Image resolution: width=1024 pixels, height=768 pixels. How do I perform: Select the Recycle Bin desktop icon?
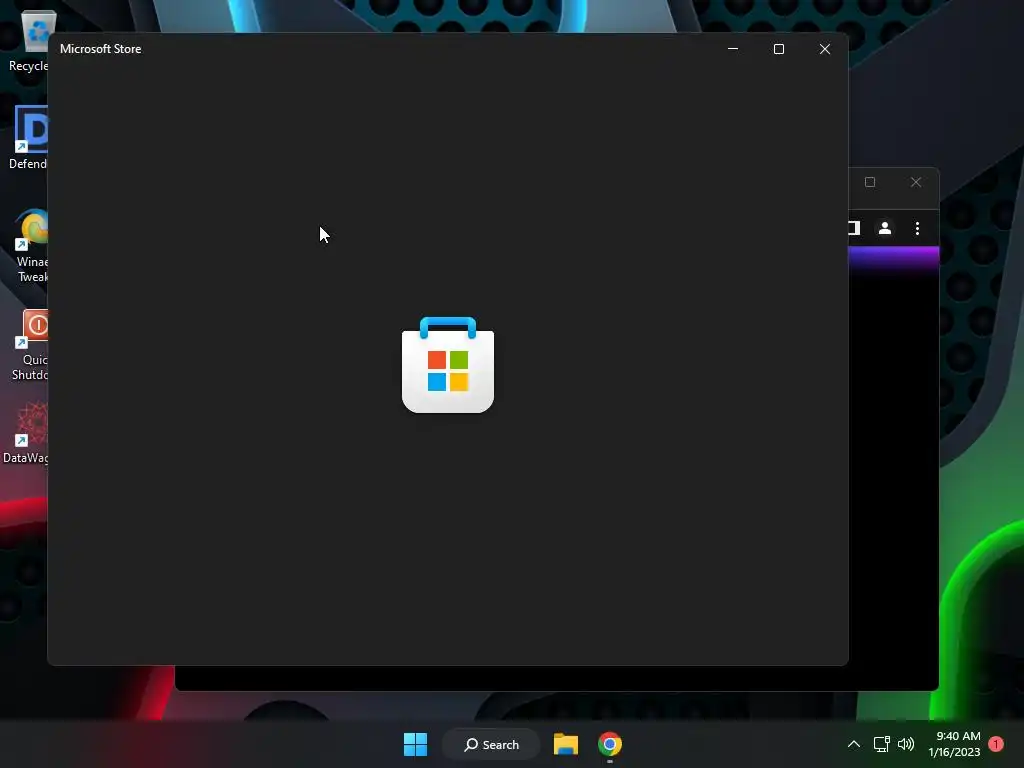pyautogui.click(x=29, y=42)
